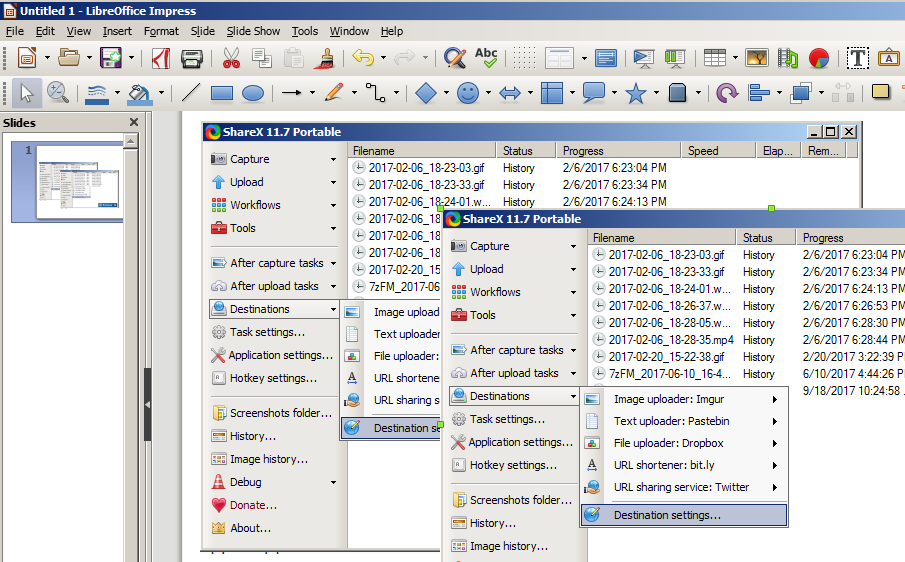The image size is (905, 562).
Task: Open the File menu
Action: (14, 31)
